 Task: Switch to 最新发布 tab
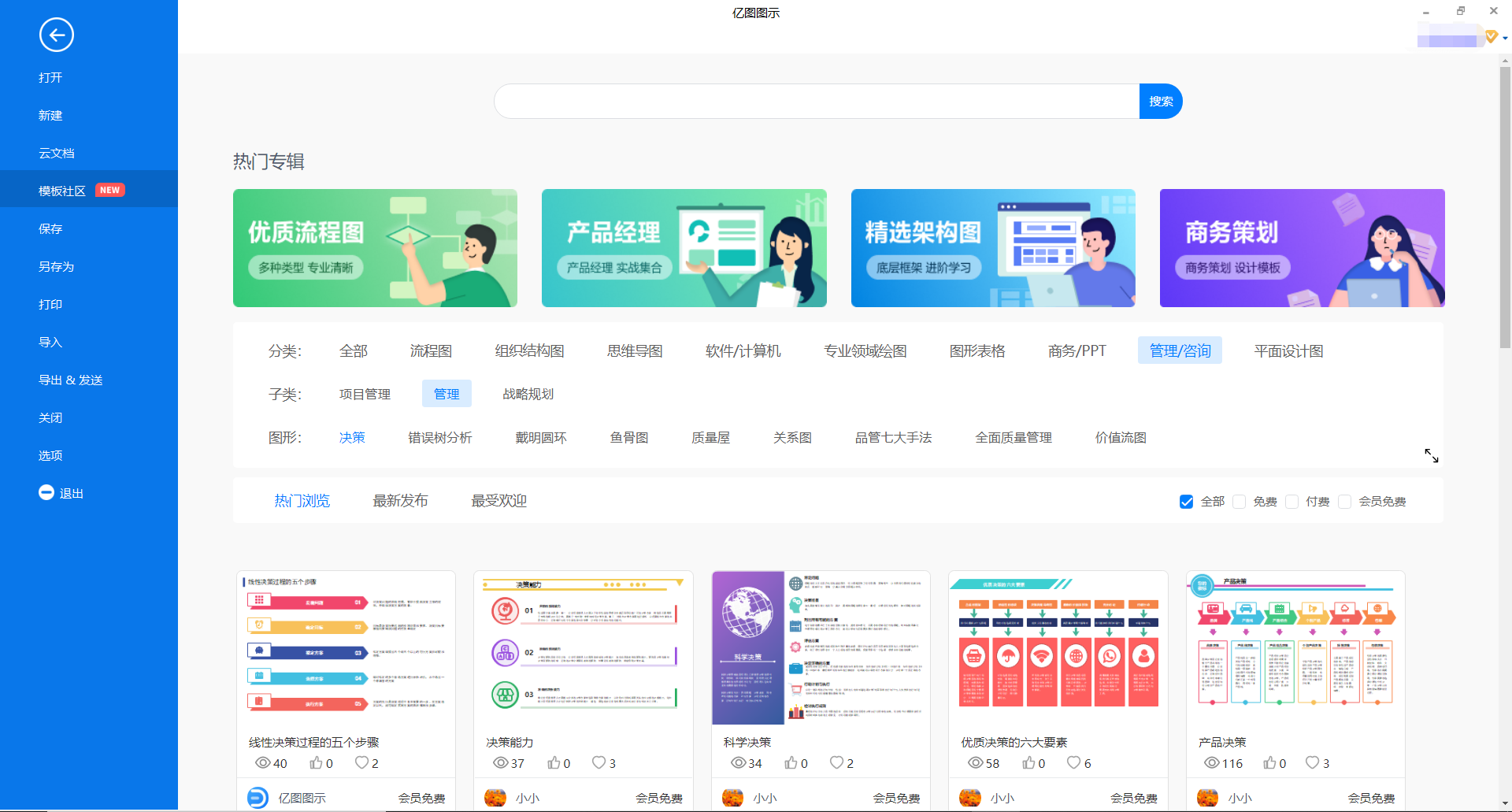point(400,501)
